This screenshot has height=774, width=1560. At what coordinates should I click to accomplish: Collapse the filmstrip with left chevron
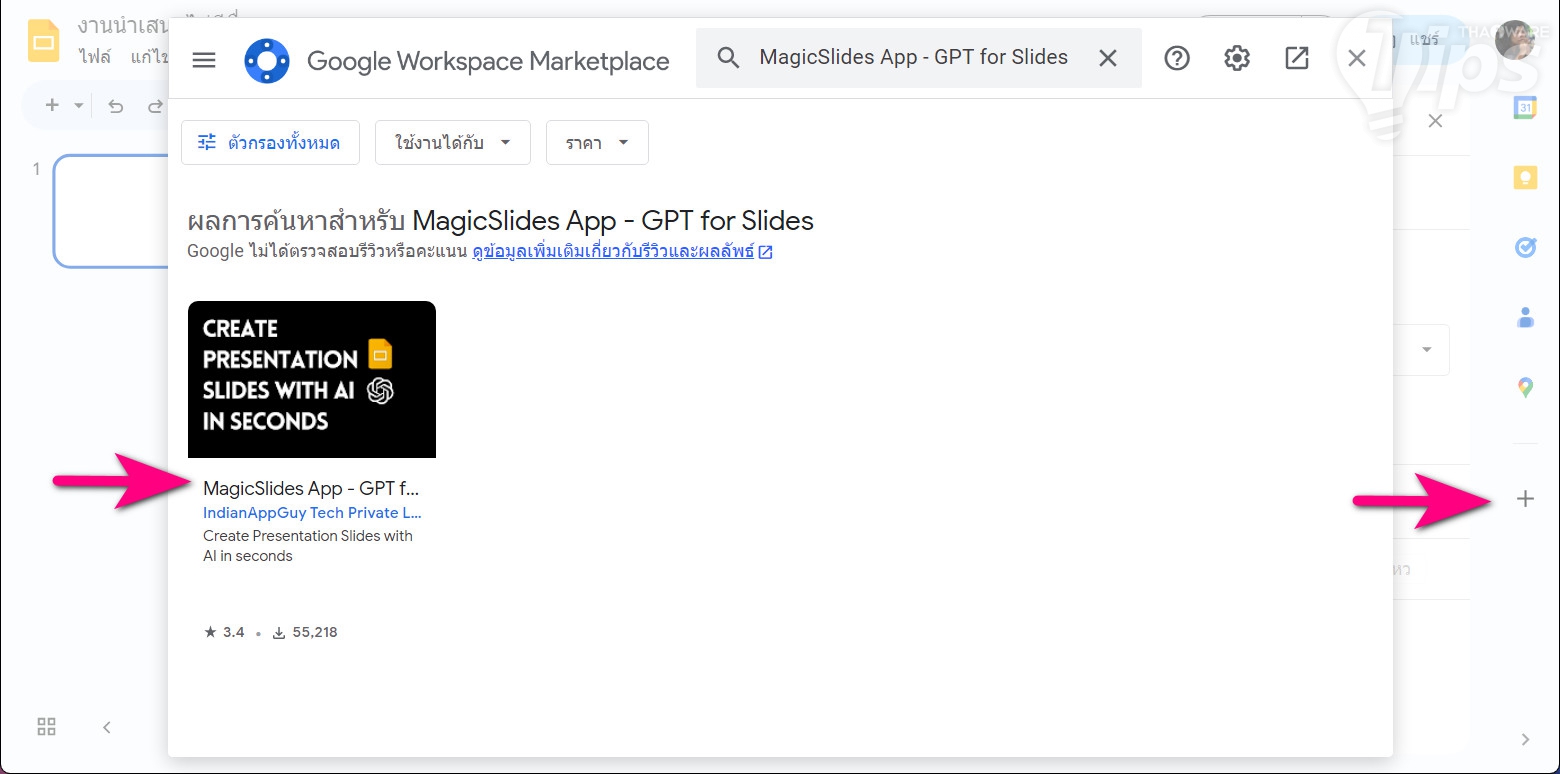click(x=107, y=727)
